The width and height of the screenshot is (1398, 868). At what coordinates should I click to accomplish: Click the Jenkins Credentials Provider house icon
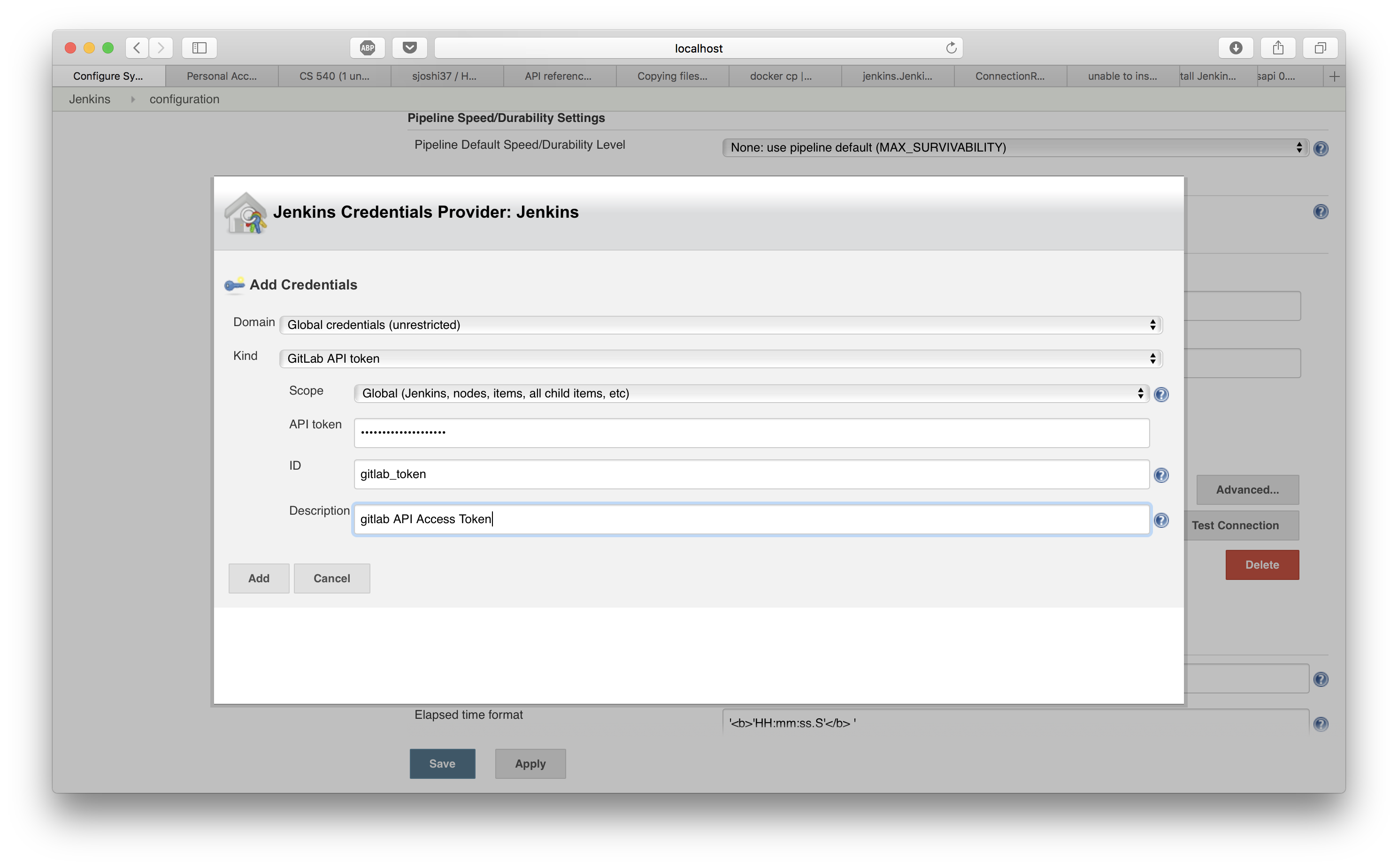pyautogui.click(x=246, y=213)
